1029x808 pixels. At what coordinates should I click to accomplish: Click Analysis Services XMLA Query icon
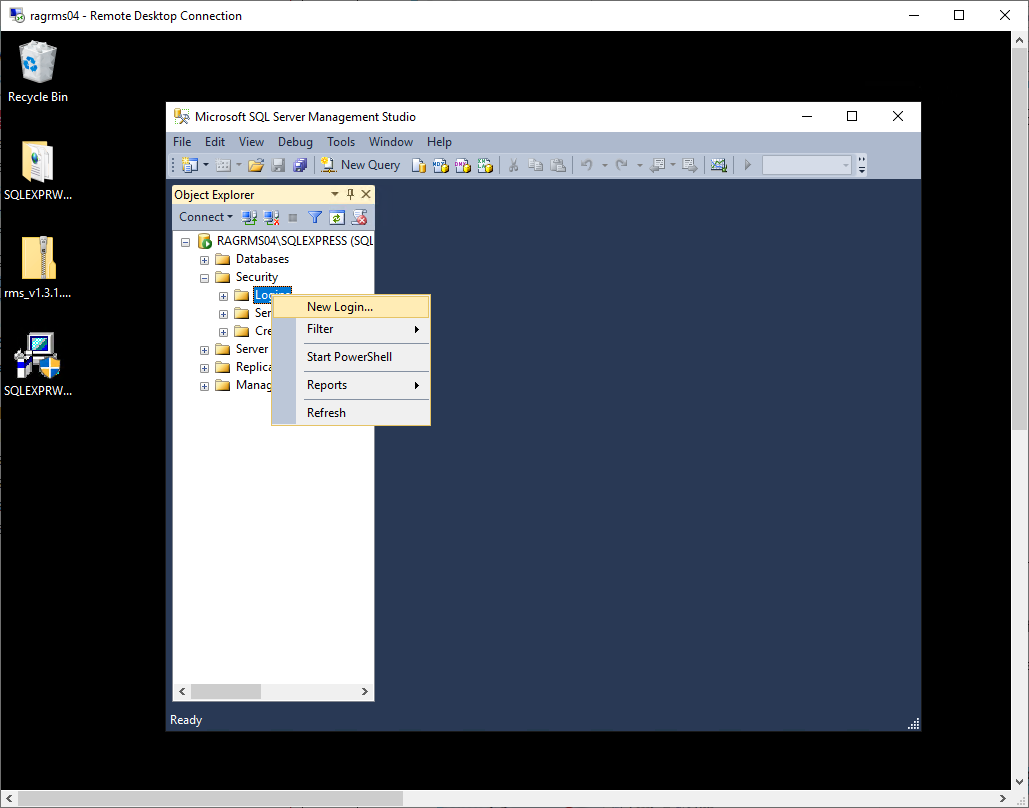[485, 165]
